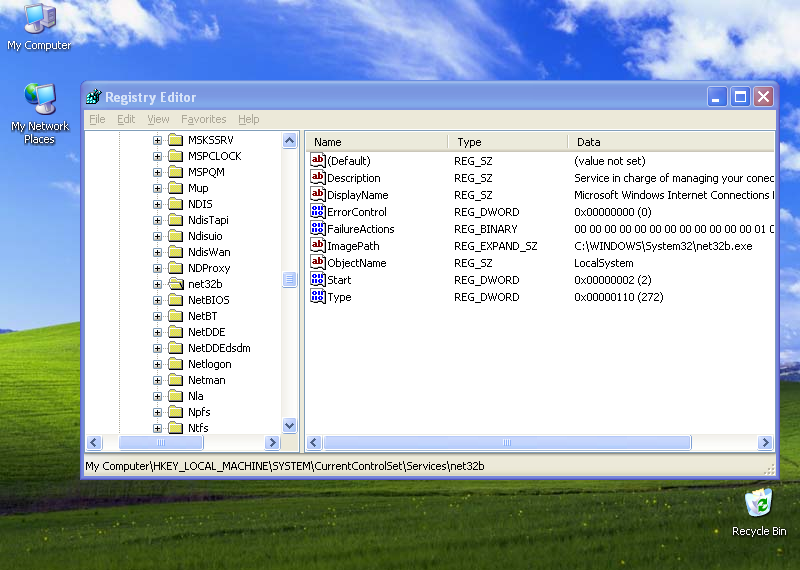Viewport: 800px width, 570px height.
Task: Open the Edit menu
Action: (126, 119)
